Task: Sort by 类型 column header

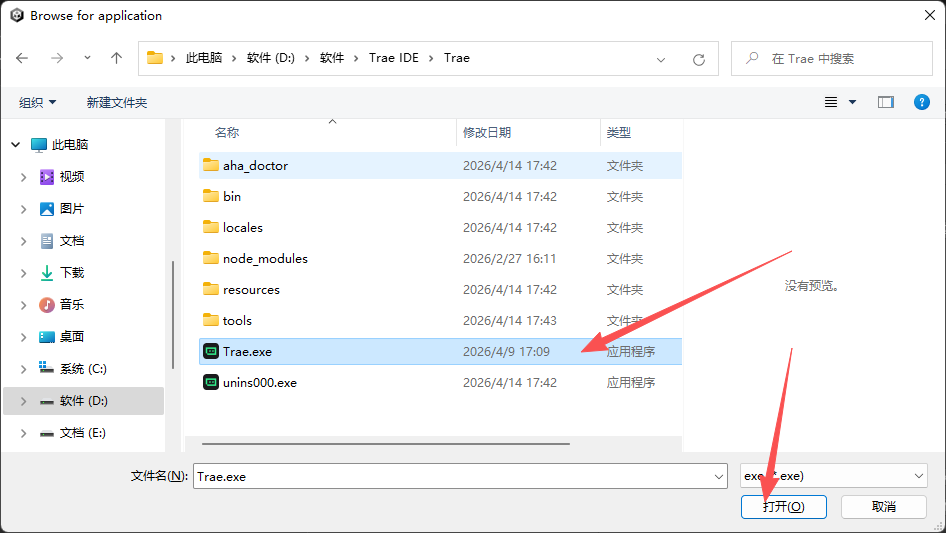Action: (618, 132)
